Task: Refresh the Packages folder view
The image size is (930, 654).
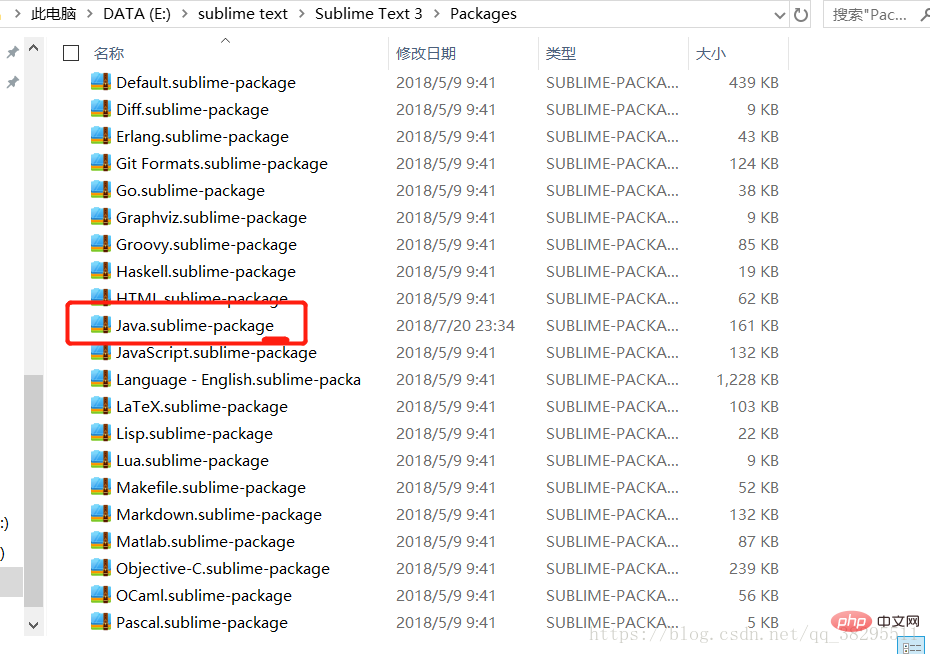Action: point(801,14)
